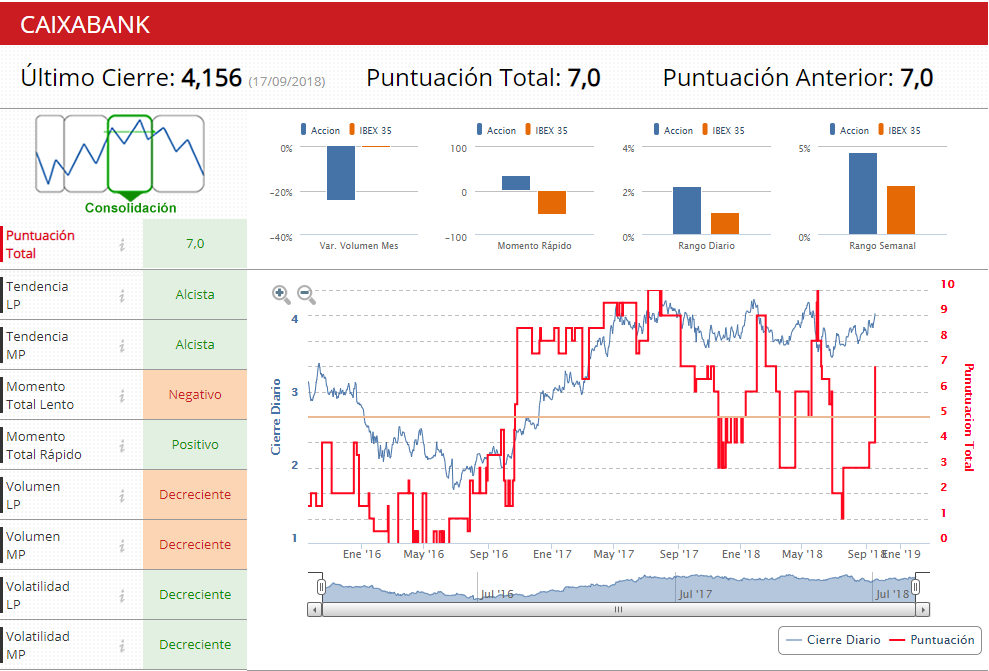Image resolution: width=989 pixels, height=671 pixels.
Task: Open info icon for Tendencia LP
Action: click(122, 295)
